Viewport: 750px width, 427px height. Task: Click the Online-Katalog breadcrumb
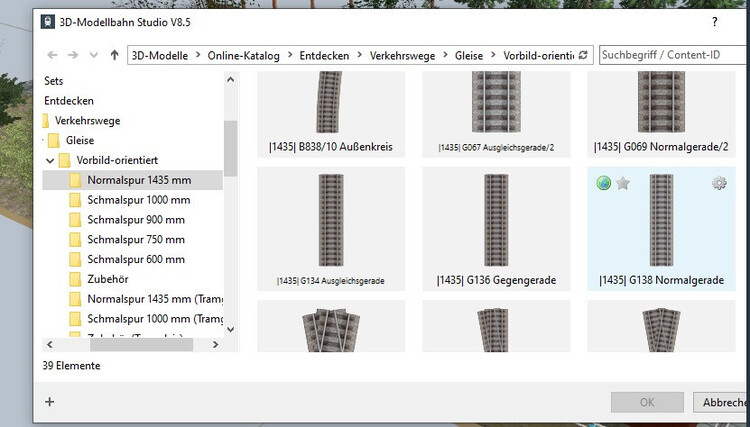[243, 55]
